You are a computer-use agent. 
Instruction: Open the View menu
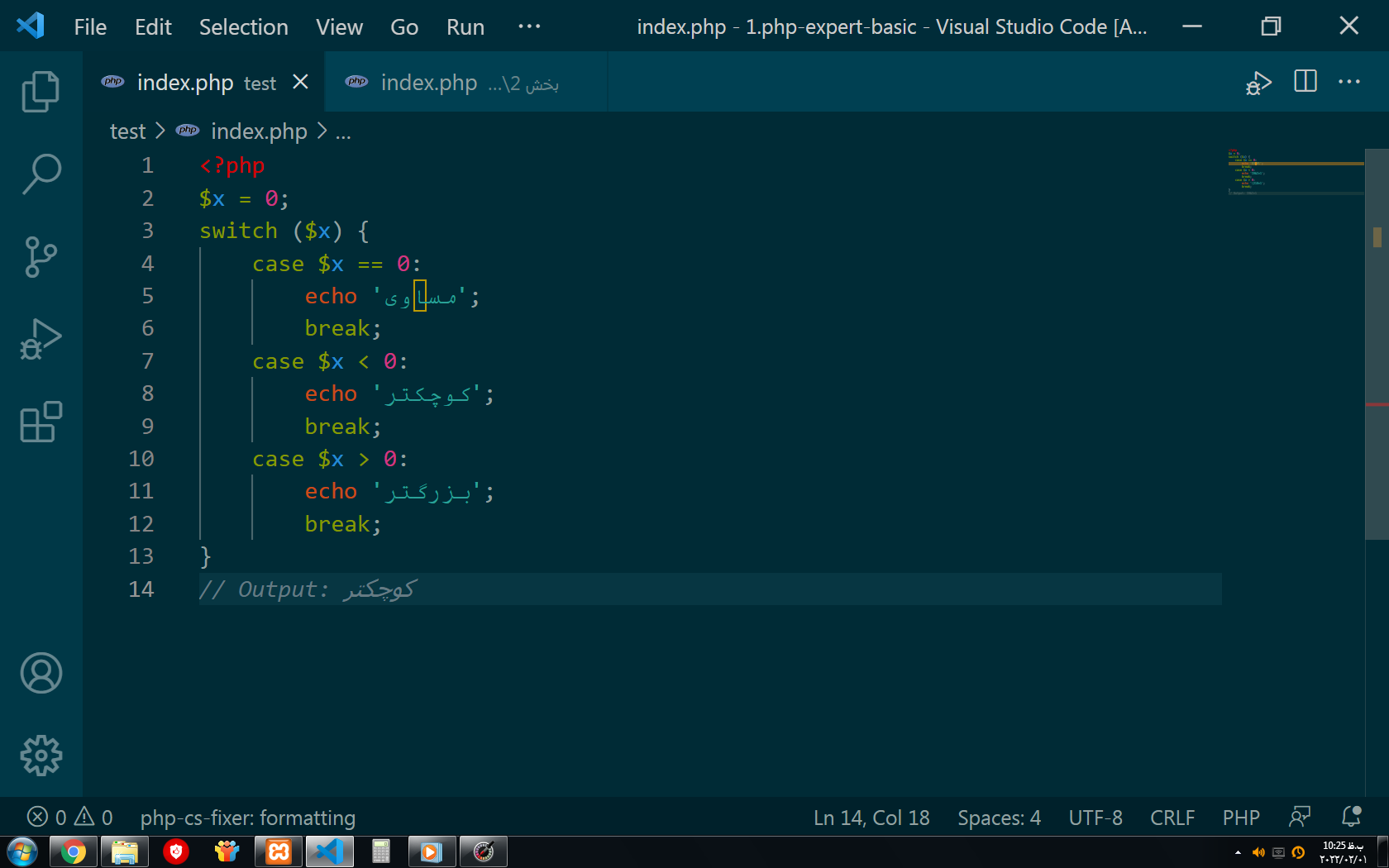click(x=339, y=27)
